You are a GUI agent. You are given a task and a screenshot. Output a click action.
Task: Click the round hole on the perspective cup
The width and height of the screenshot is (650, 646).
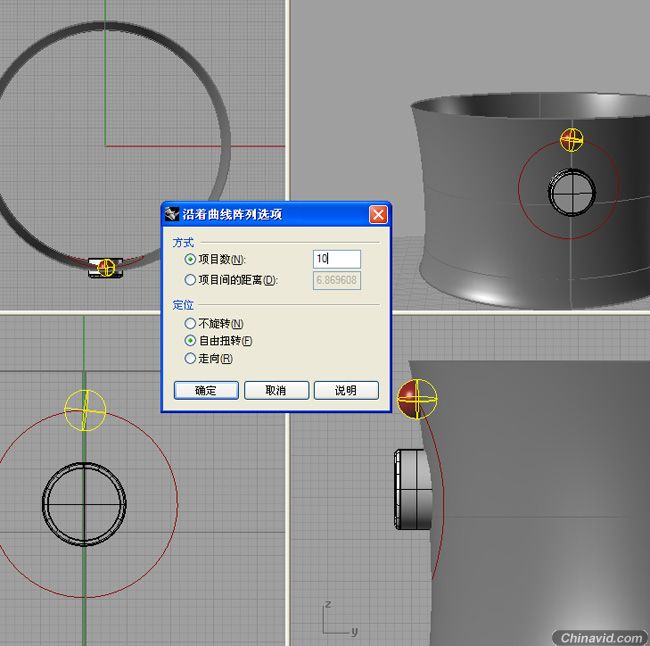[572, 192]
